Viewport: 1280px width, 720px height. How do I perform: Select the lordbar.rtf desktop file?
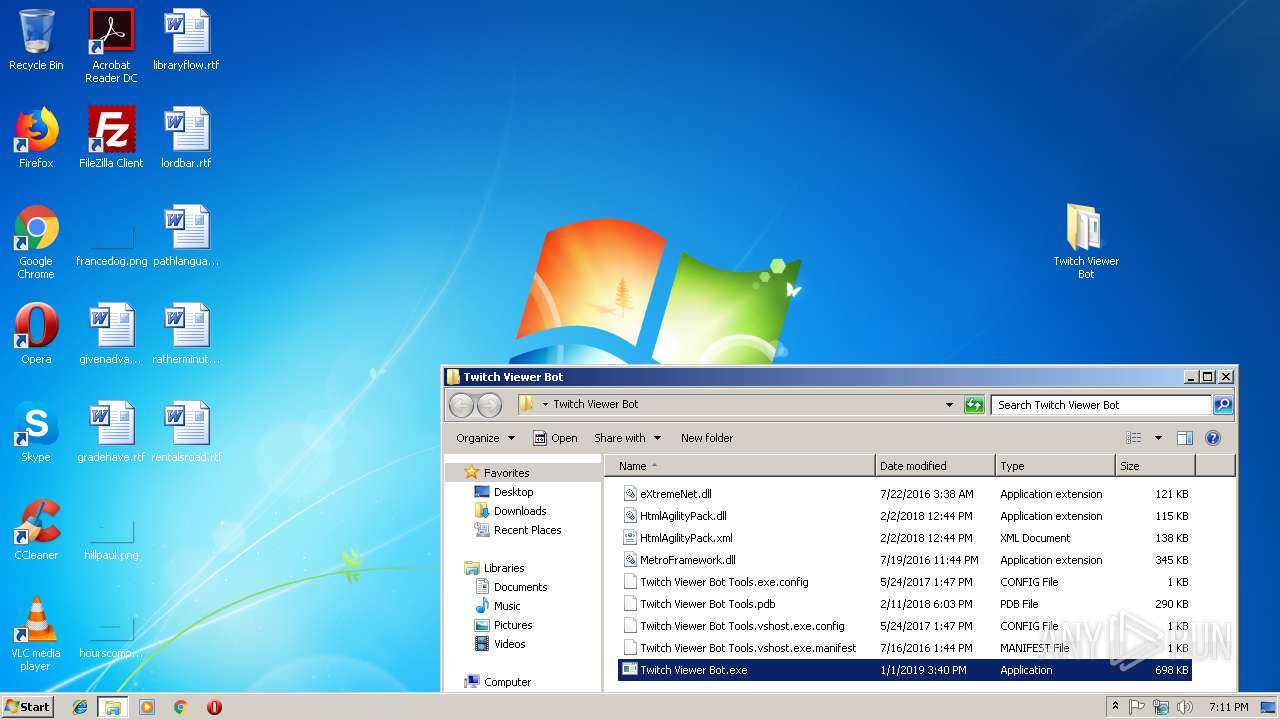click(186, 139)
